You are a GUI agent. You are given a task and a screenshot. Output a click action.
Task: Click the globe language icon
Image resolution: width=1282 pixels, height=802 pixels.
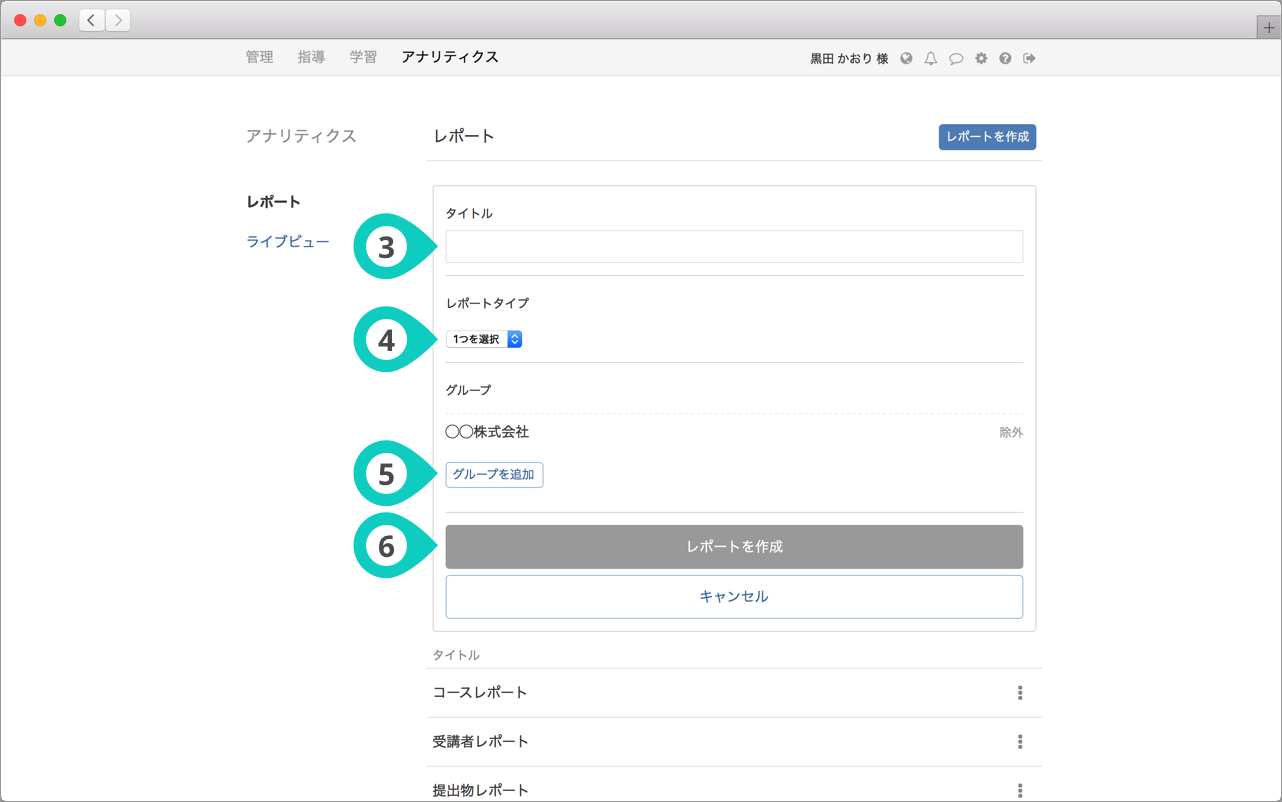(x=906, y=58)
